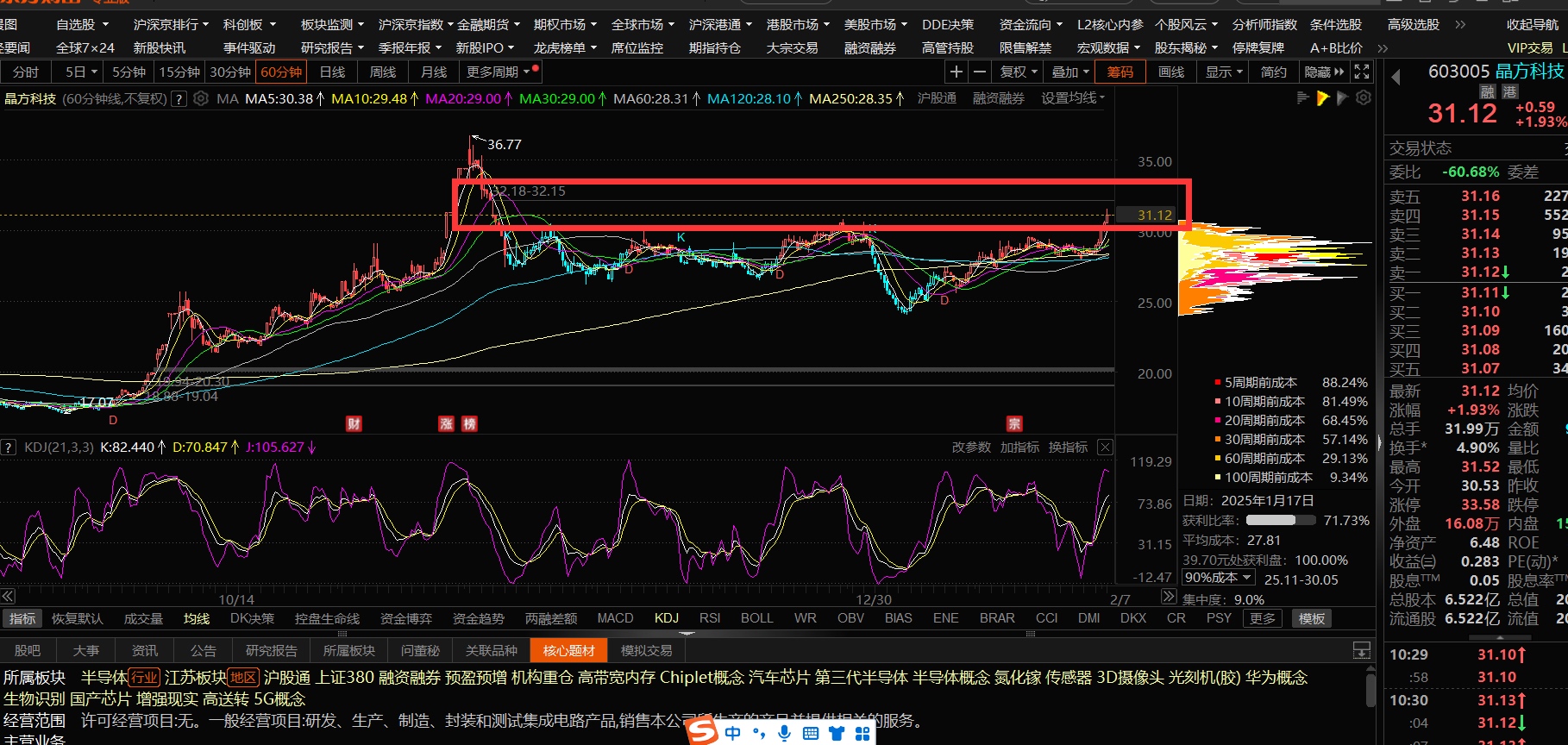Screen dimensions: 1568x745
Task: Open 更多周期 dropdown
Action: [x=502, y=72]
